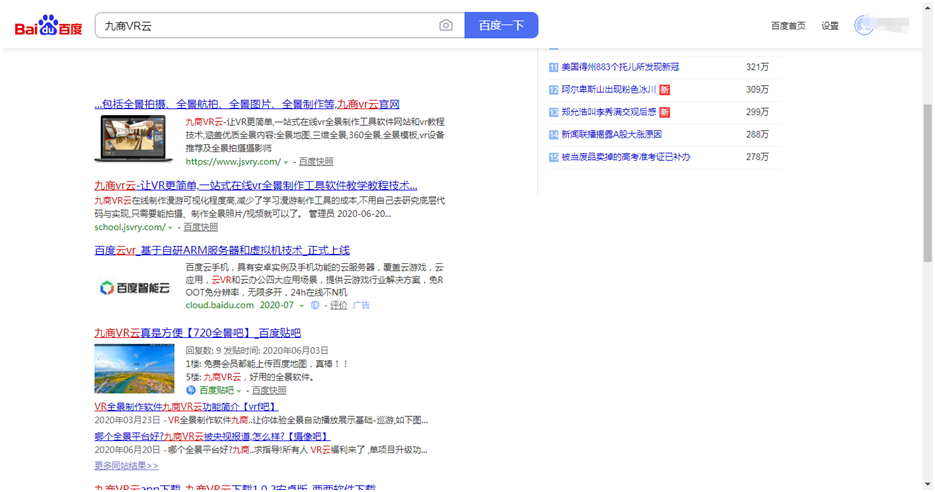Image resolution: width=935 pixels, height=492 pixels.
Task: Click rank number 11 badge
Action: click(x=553, y=67)
